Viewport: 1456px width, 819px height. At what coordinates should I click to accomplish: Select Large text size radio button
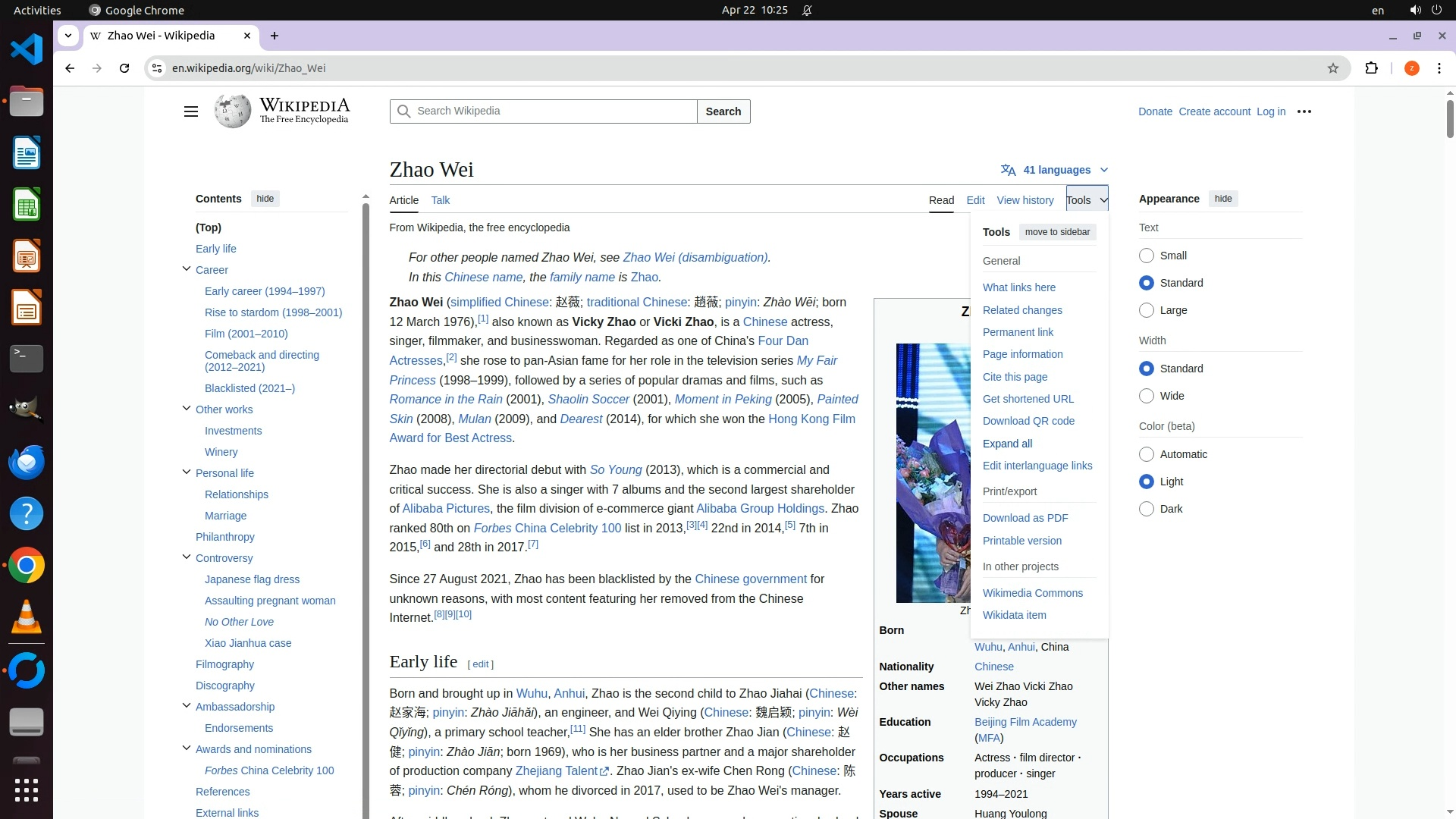1146,310
